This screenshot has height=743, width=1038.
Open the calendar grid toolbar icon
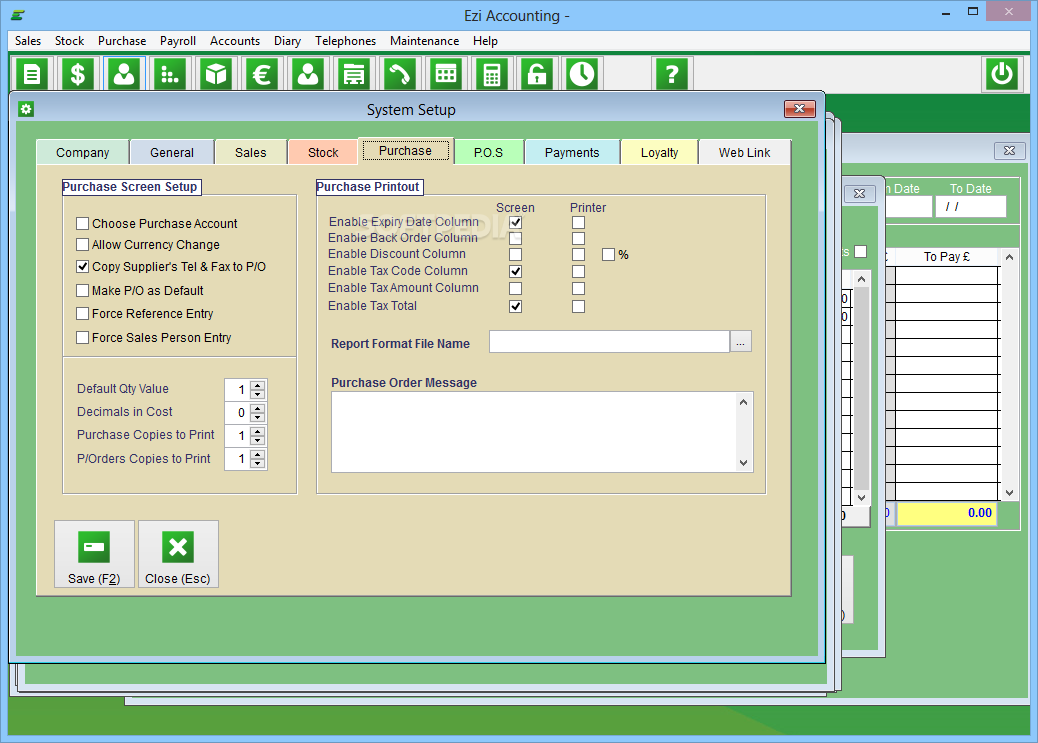446,74
